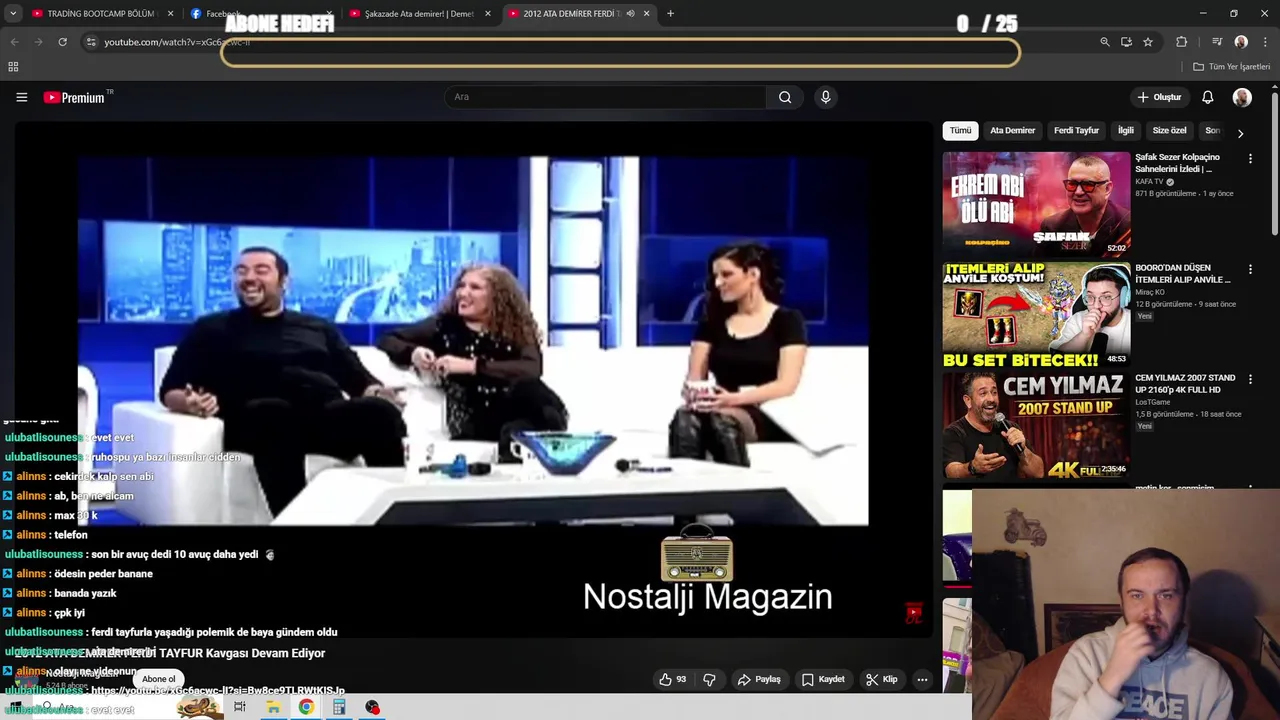Mute the audio-playing 2012 ATA DEMİRER tab
Image resolution: width=1280 pixels, height=720 pixels.
[630, 14]
